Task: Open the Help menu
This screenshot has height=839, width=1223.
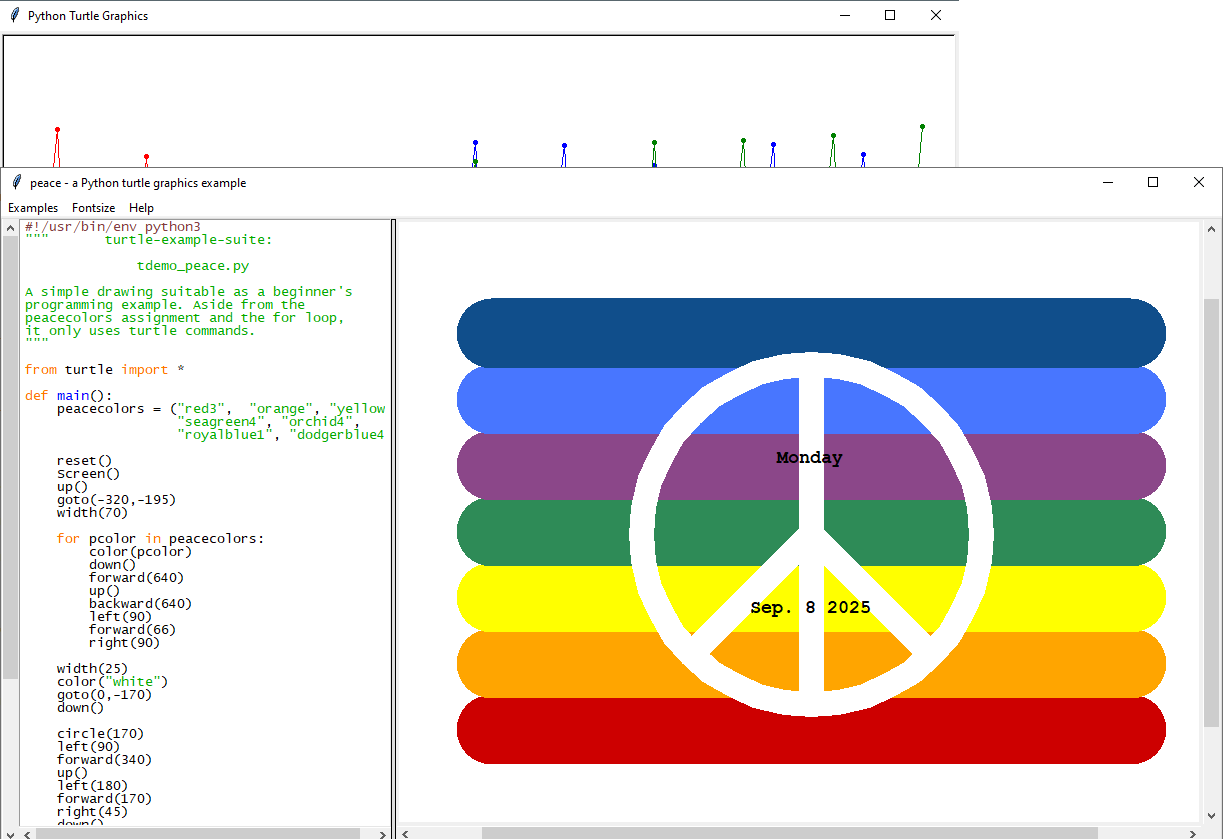Action: tap(142, 208)
